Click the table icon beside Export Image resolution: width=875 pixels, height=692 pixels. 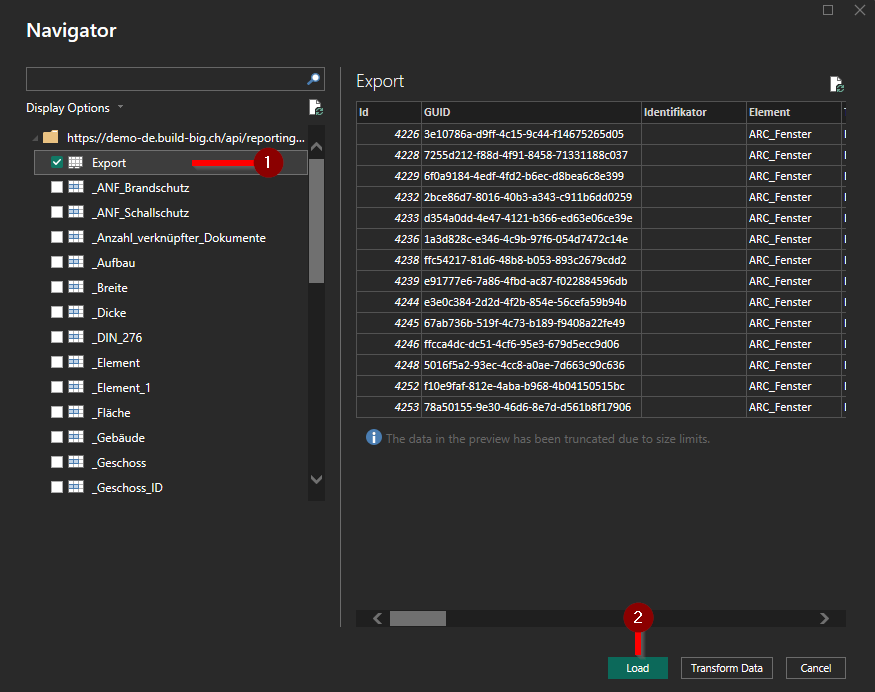[x=76, y=162]
